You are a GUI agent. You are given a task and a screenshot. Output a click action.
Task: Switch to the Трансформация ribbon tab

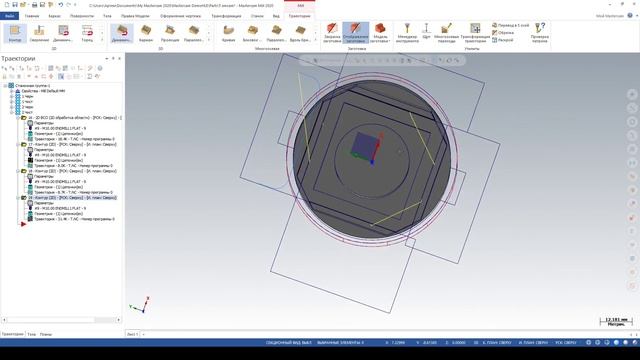pos(226,16)
